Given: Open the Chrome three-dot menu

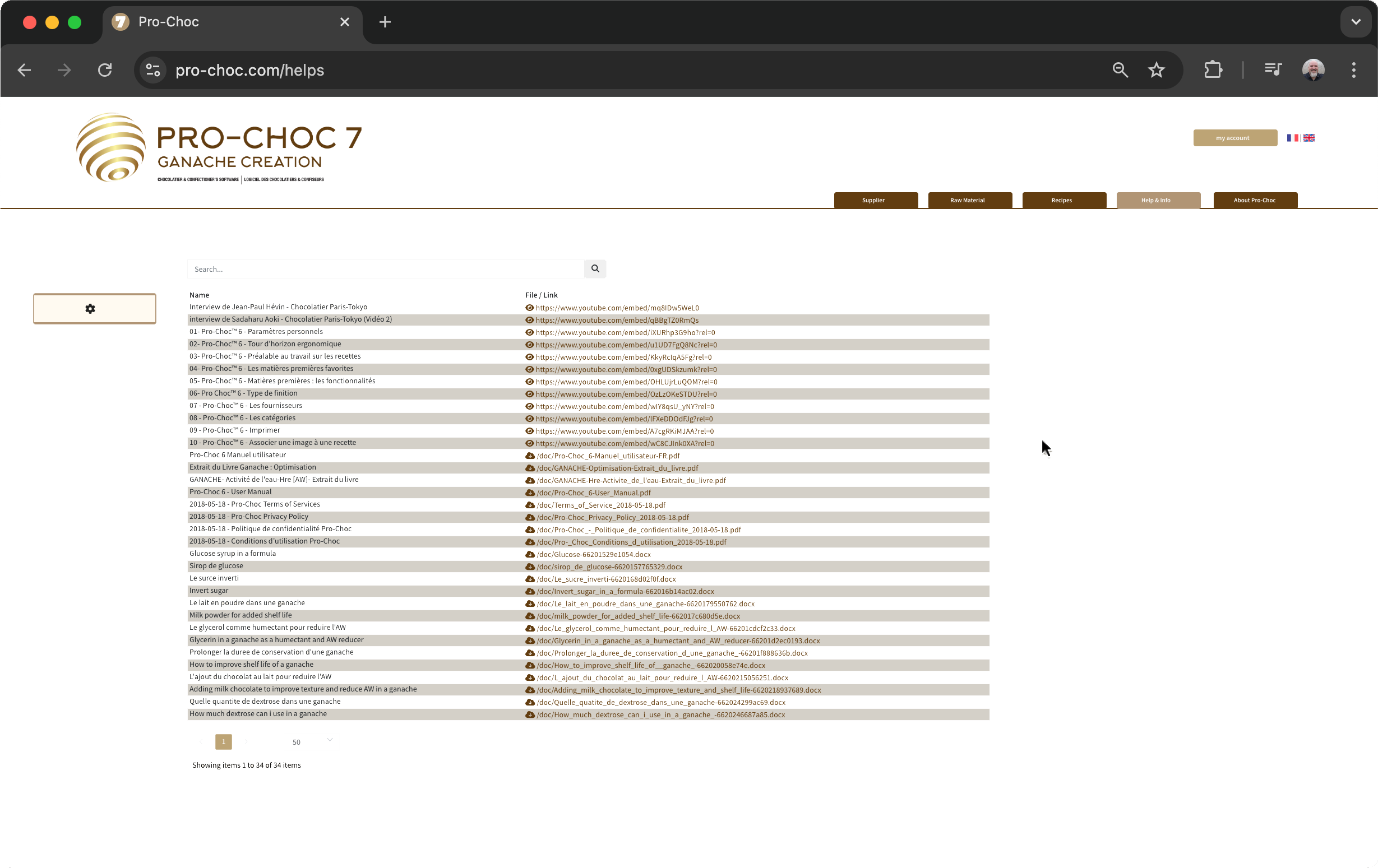Looking at the screenshot, I should pyautogui.click(x=1353, y=70).
